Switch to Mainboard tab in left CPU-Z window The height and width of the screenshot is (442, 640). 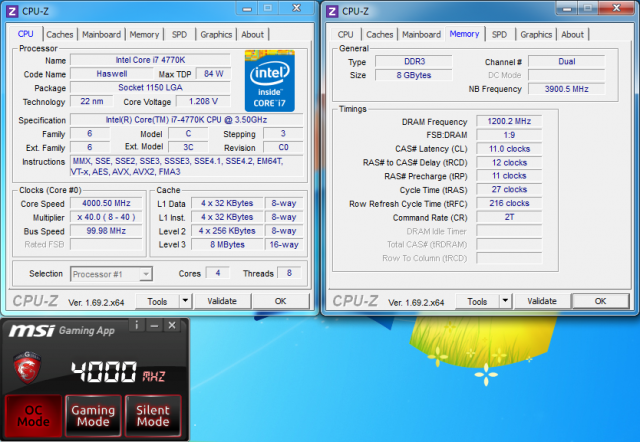[102, 35]
